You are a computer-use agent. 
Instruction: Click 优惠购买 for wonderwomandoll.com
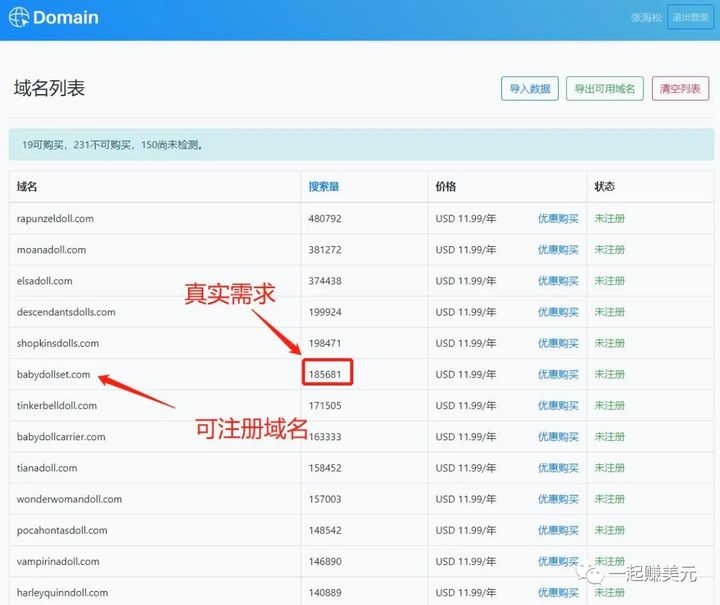[x=558, y=499]
